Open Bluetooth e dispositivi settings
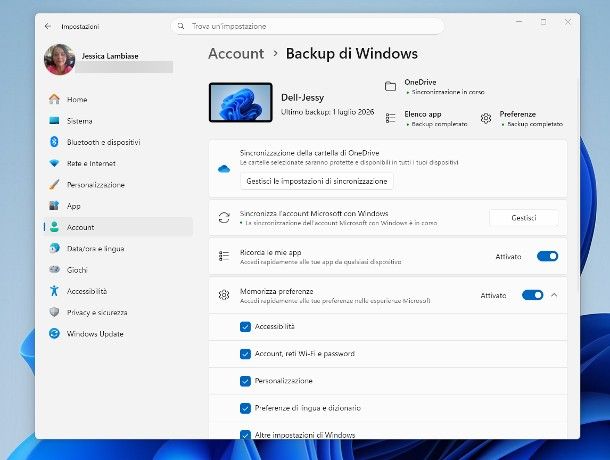Screen dimensions: 610x460 pyautogui.click(x=119, y=142)
